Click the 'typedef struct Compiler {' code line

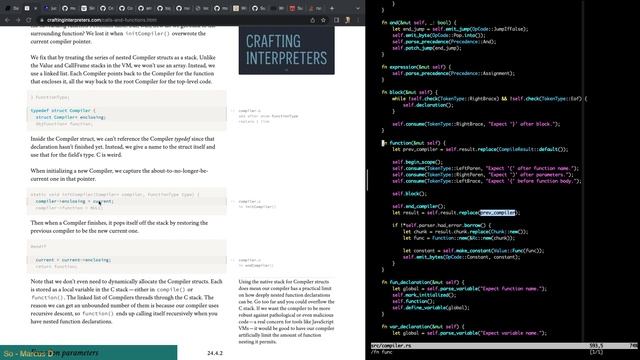pyautogui.click(x=63, y=111)
